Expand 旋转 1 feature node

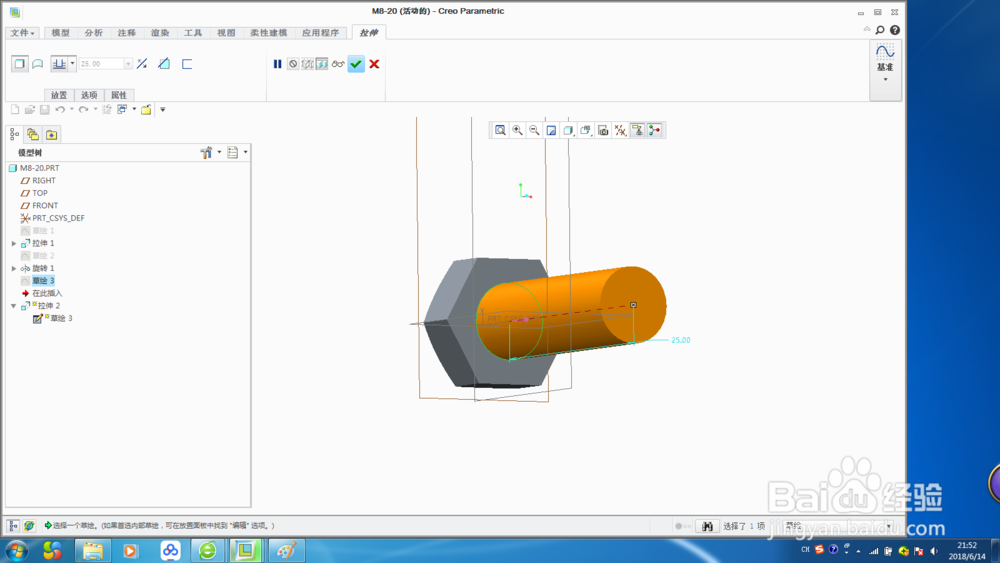point(14,268)
